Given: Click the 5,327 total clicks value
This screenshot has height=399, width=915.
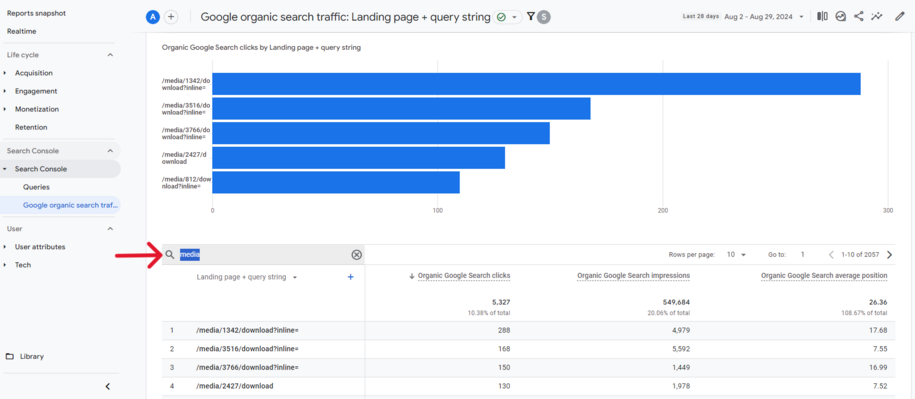Looking at the screenshot, I should tap(501, 302).
